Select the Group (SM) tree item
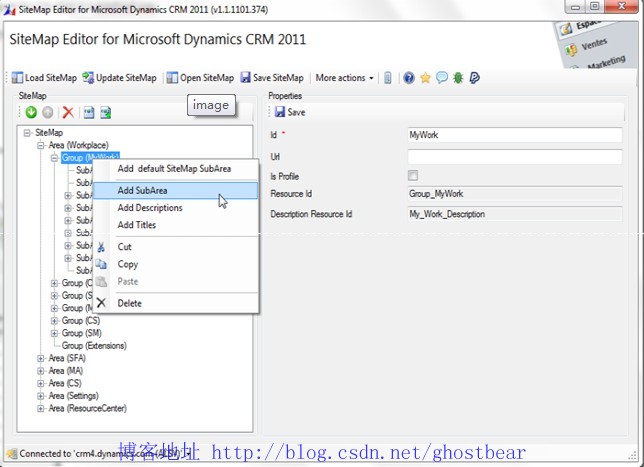 click(81, 333)
